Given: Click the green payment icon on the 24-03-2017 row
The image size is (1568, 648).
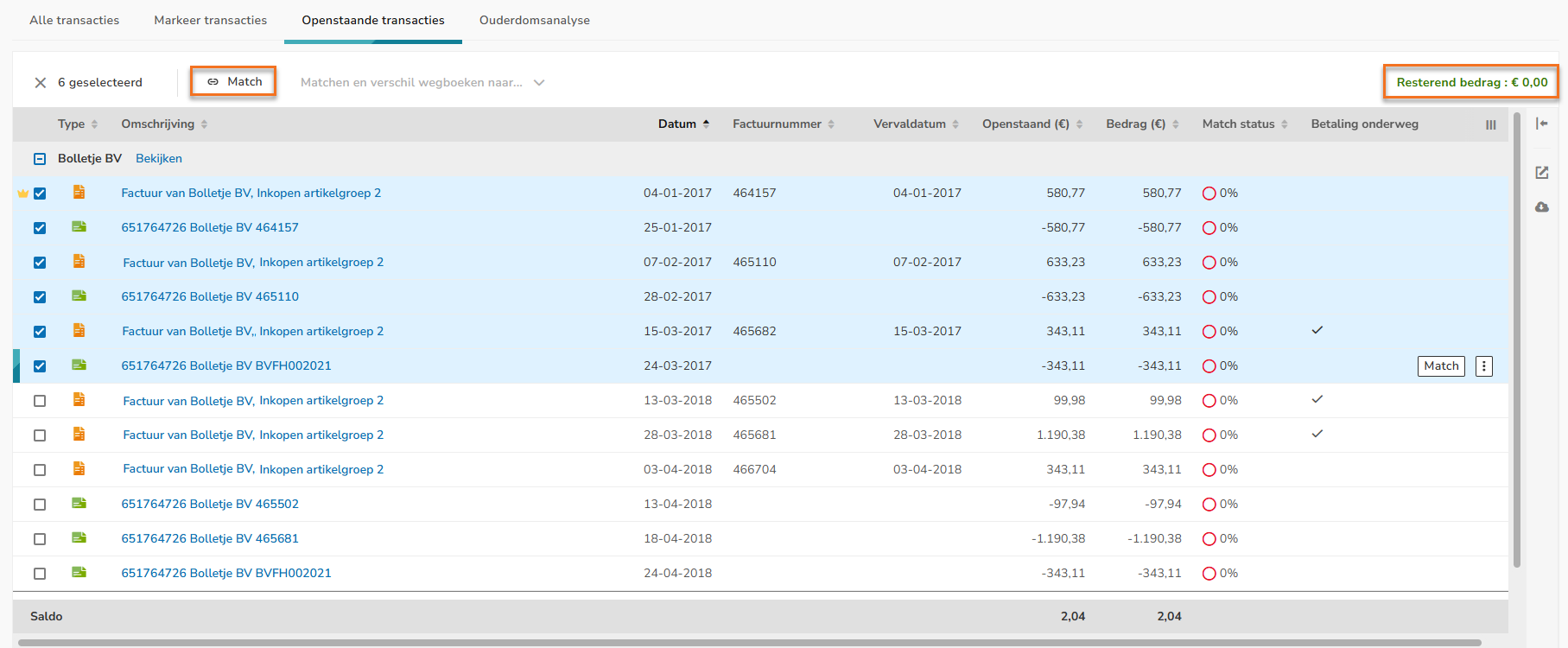Looking at the screenshot, I should tap(79, 365).
